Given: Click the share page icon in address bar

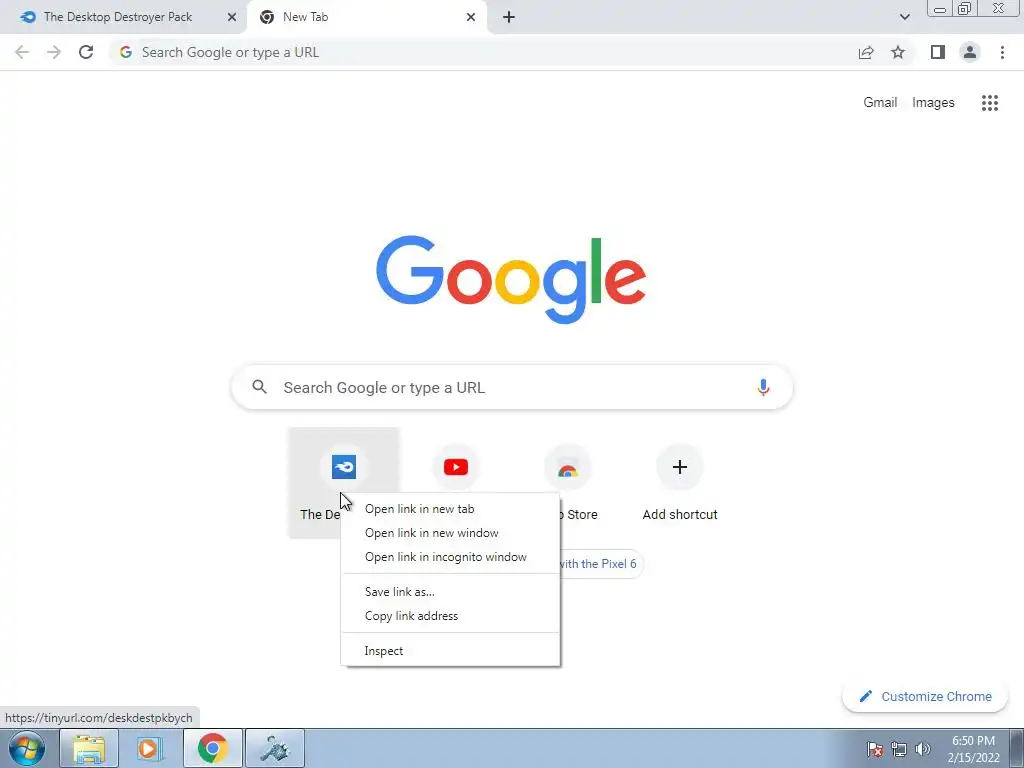Looking at the screenshot, I should point(866,52).
